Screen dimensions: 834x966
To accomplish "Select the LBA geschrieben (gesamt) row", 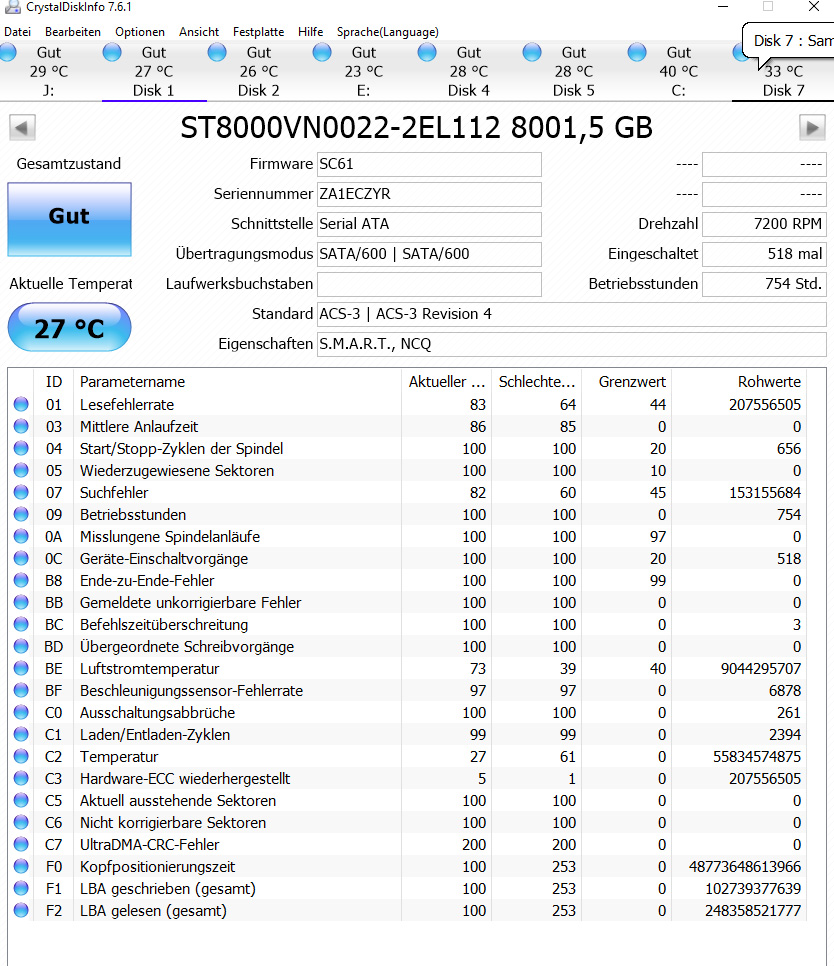I will 407,889.
